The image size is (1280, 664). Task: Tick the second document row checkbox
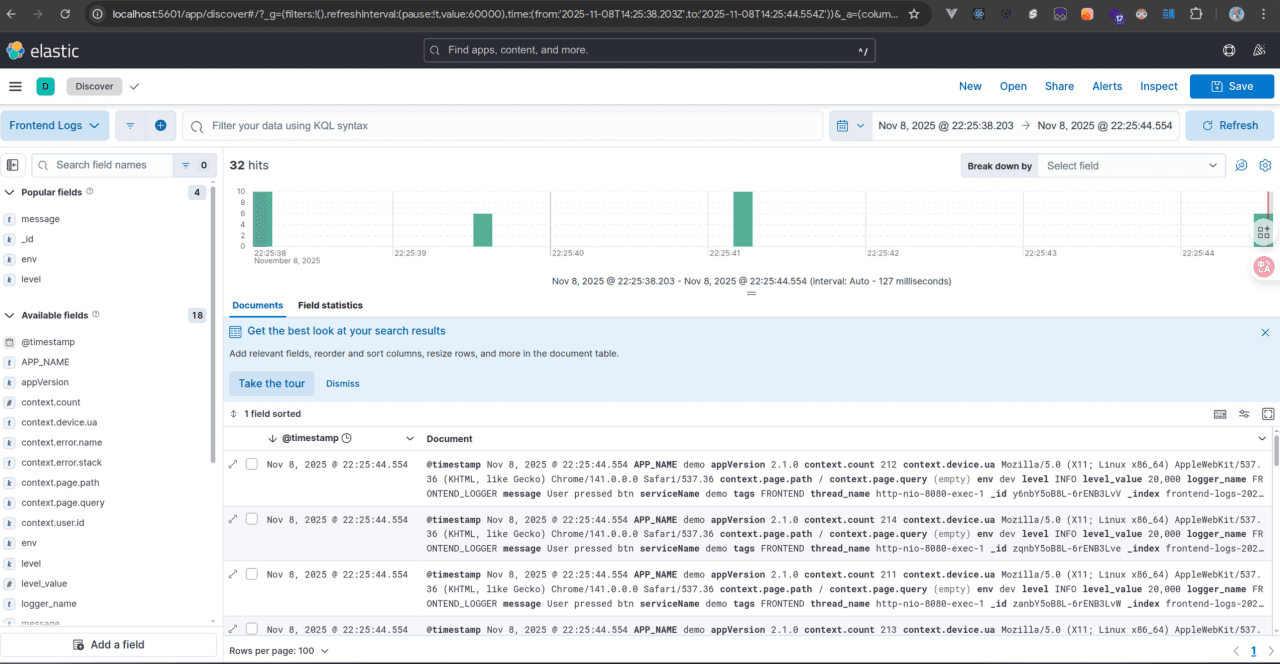click(x=252, y=519)
